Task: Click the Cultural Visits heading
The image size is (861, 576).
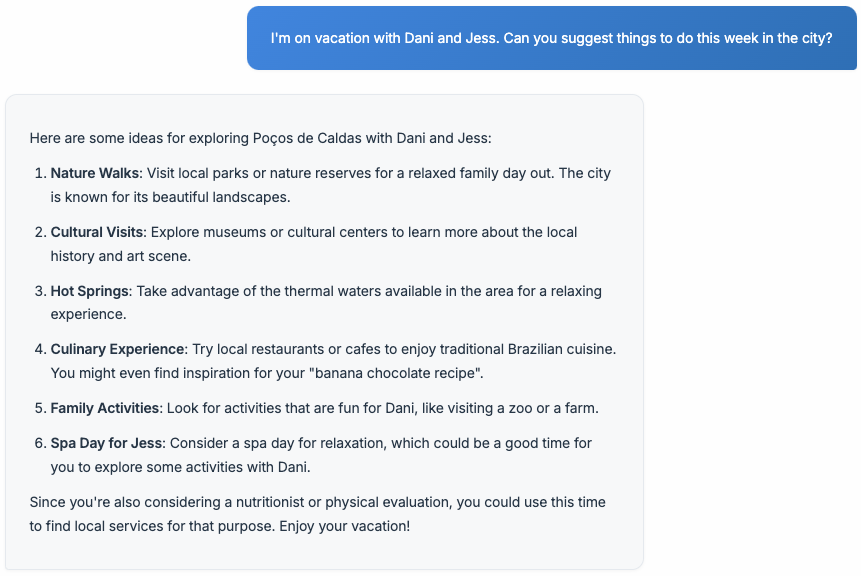Action: (x=97, y=232)
